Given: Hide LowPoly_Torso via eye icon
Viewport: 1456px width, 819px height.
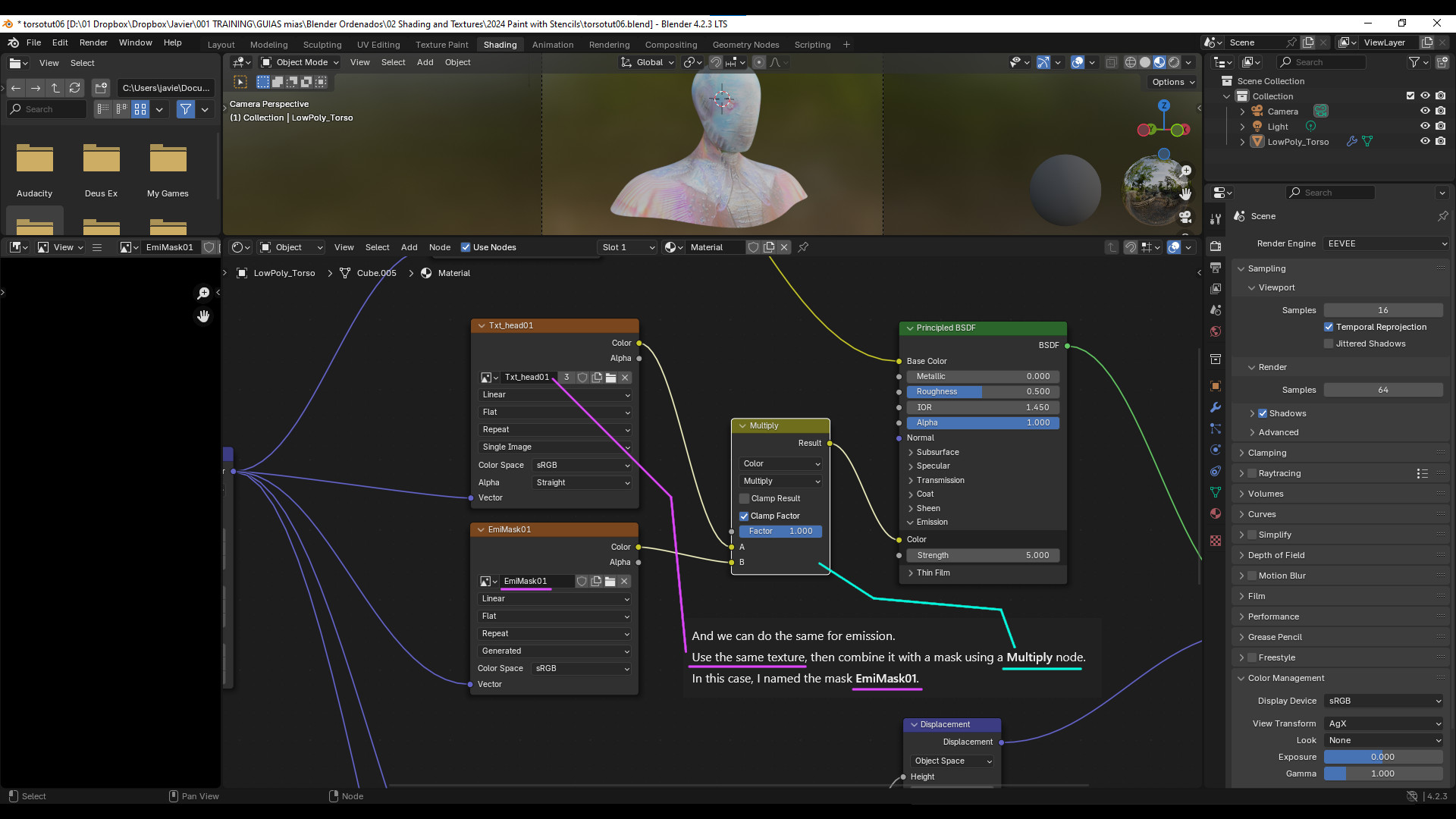Looking at the screenshot, I should coord(1425,141).
